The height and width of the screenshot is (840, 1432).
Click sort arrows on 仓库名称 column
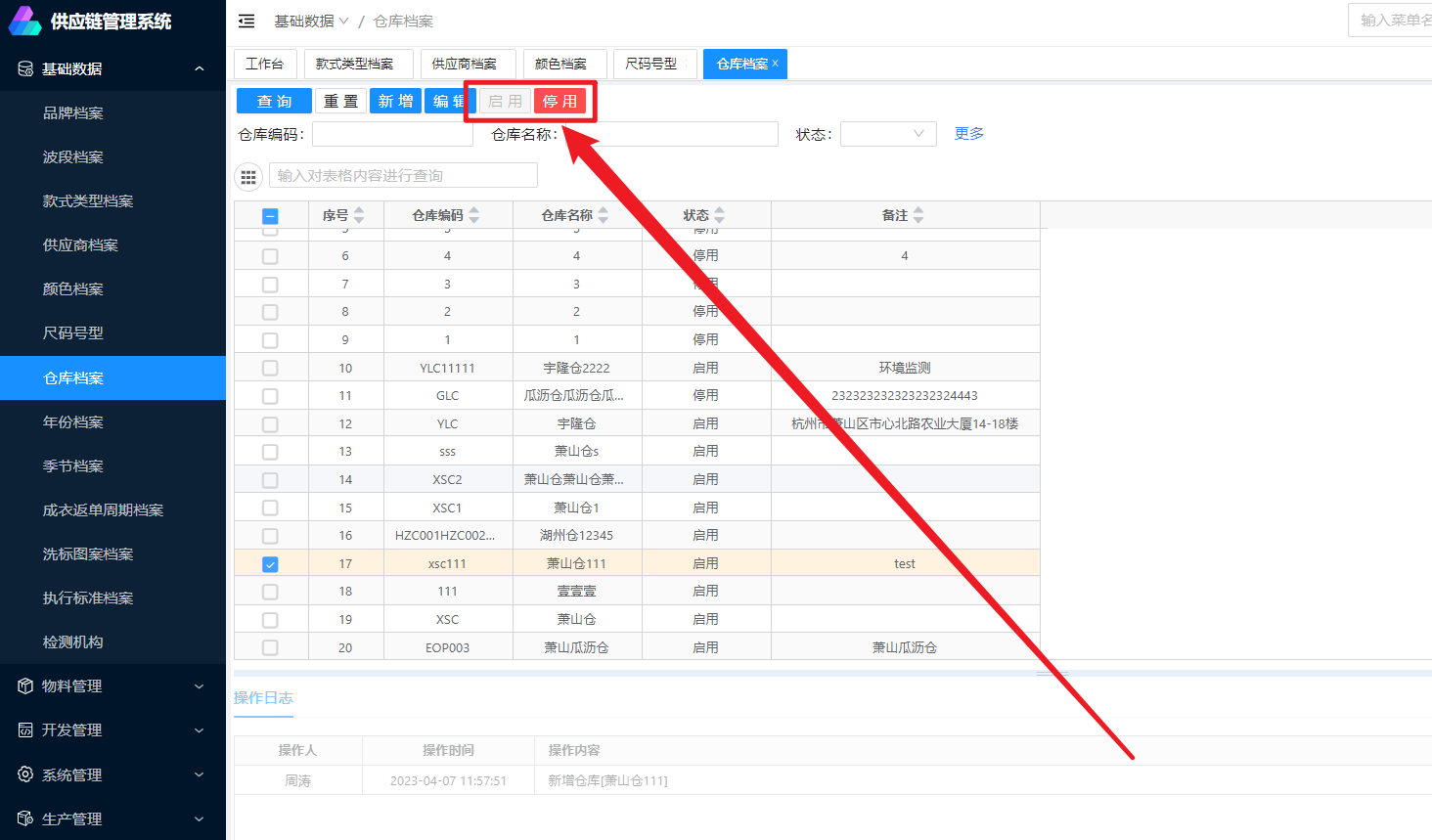[604, 215]
